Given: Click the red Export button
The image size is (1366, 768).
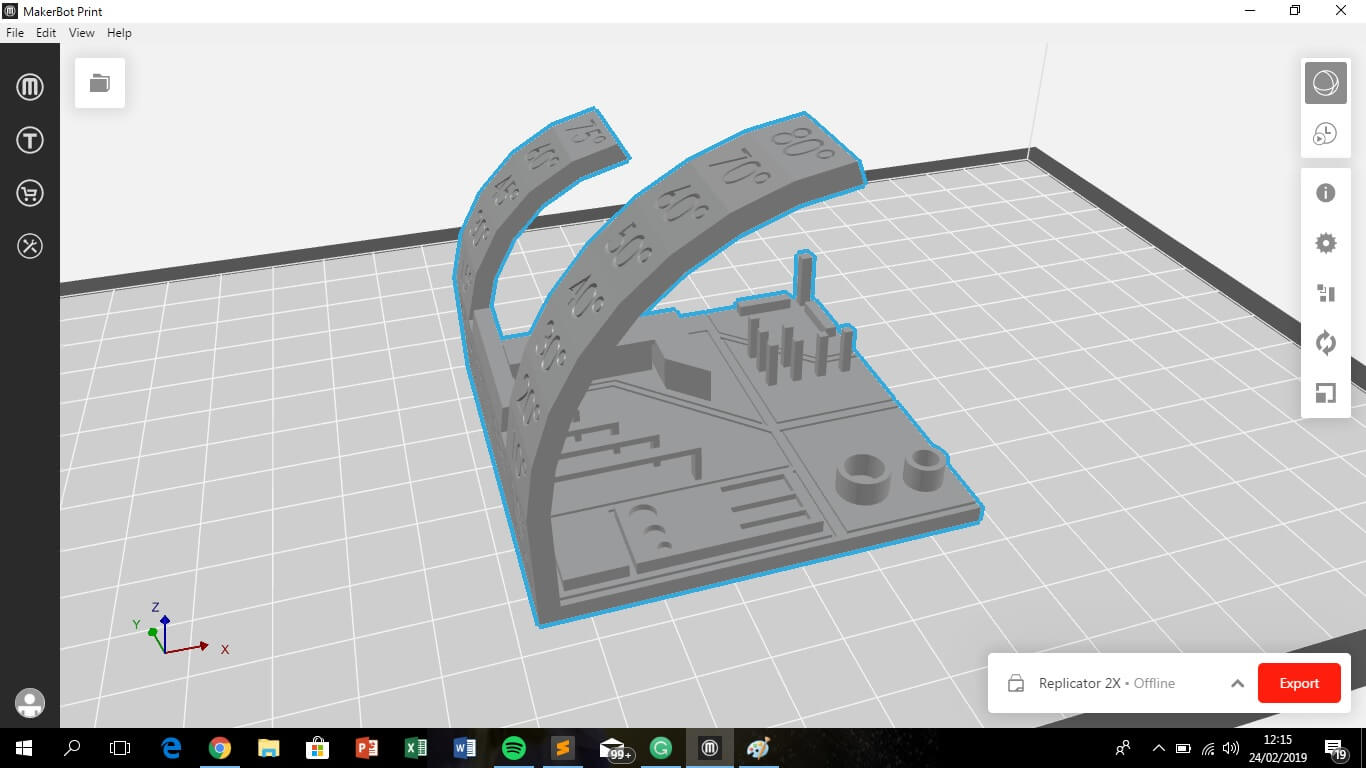Looking at the screenshot, I should coord(1299,683).
